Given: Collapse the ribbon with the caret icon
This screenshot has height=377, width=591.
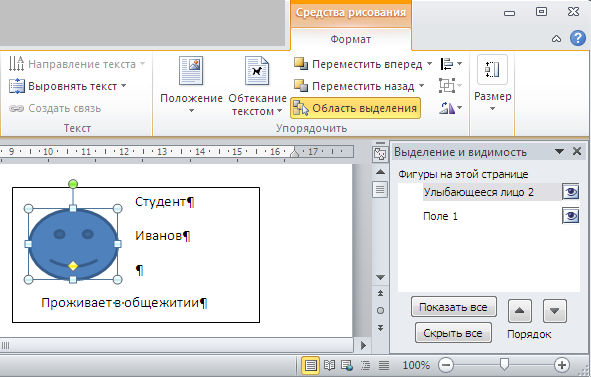Looking at the screenshot, I should pyautogui.click(x=556, y=38).
